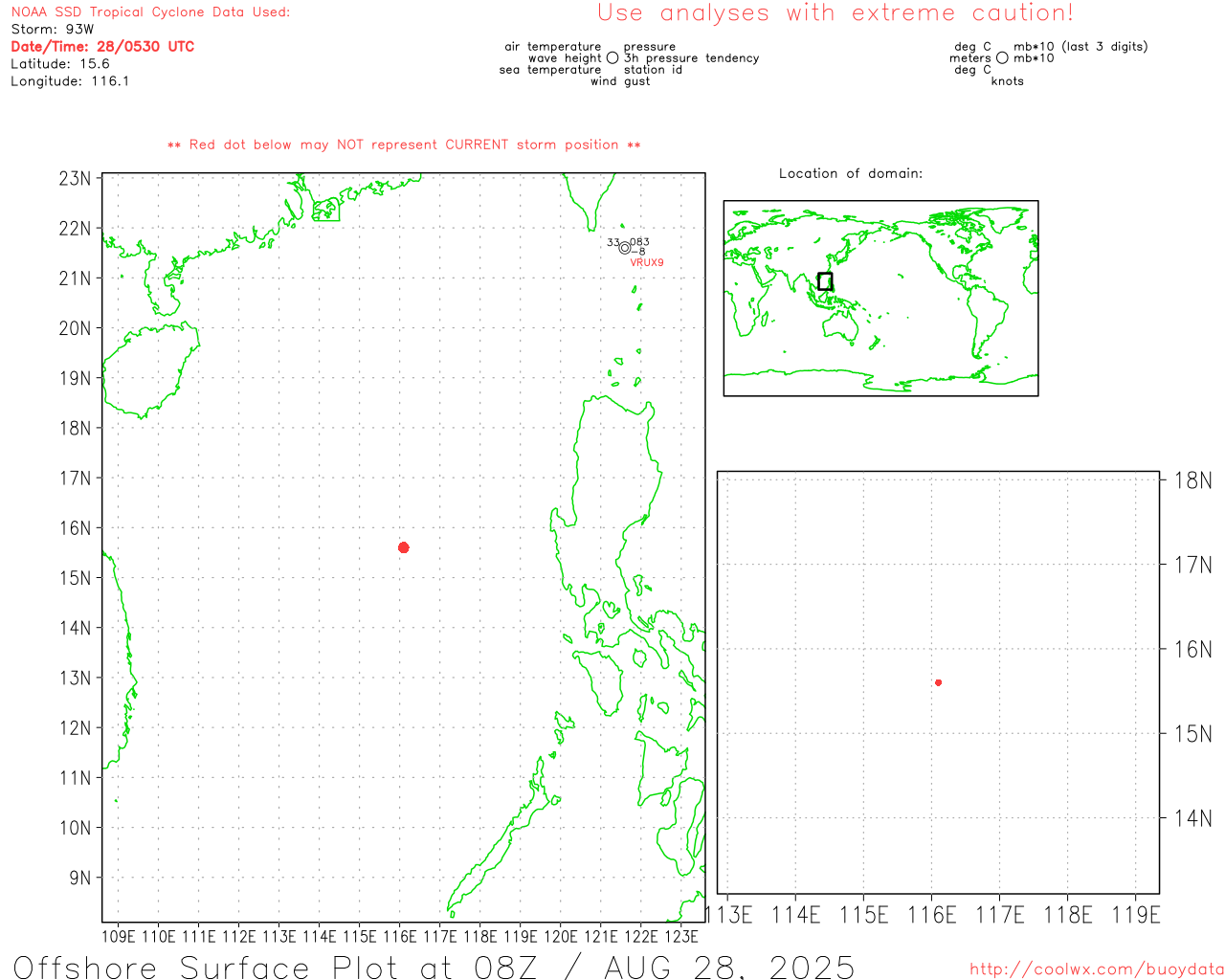Click the 'Date/Time: 28/0530 UTC' text
Image resolution: width=1225 pixels, height=980 pixels.
pos(102,47)
